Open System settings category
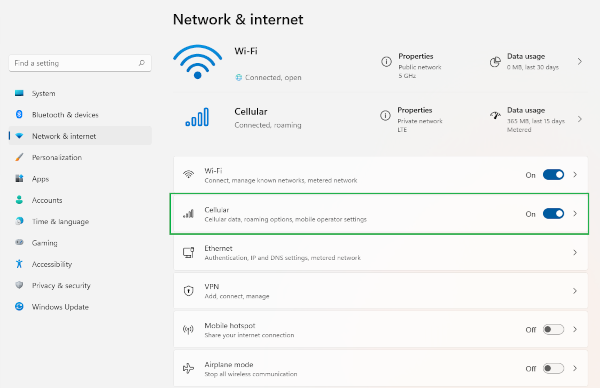 click(x=80, y=93)
